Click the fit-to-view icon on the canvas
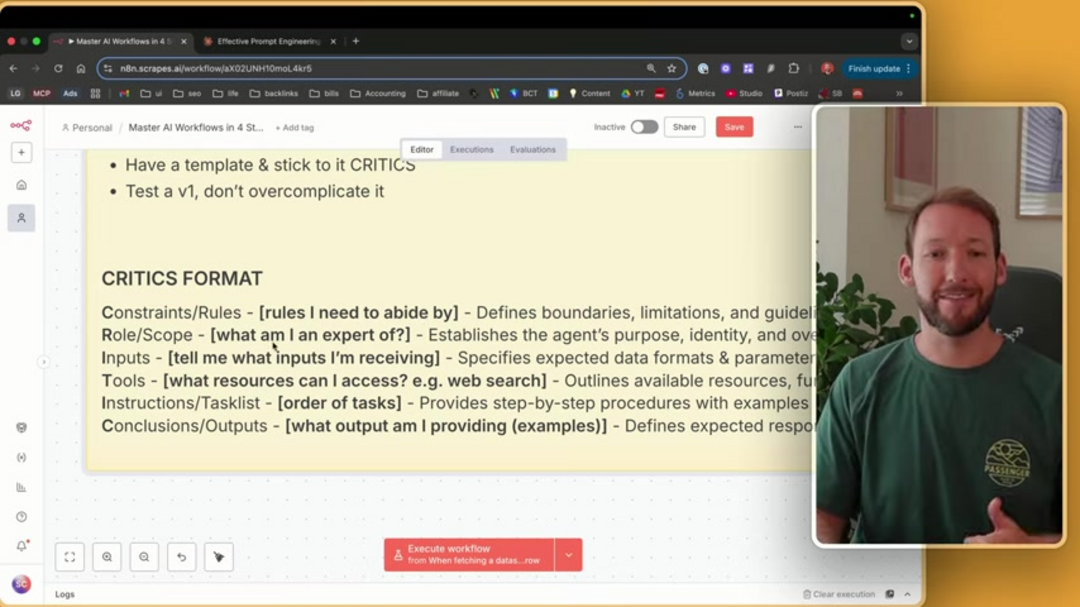The width and height of the screenshot is (1080, 607). (70, 557)
